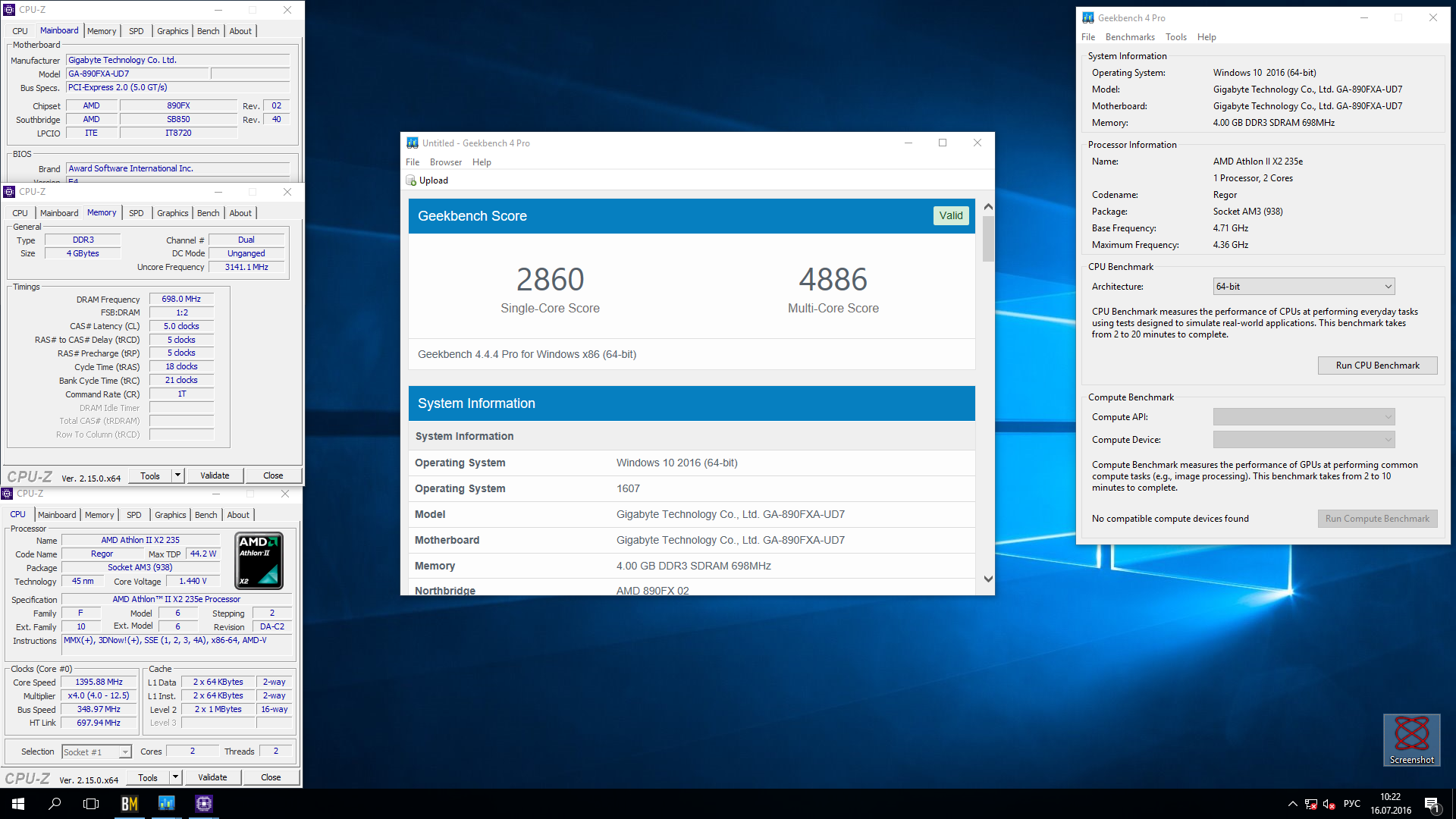Open the SPD tab in top CPU-Z window
The width and height of the screenshot is (1456, 819).
coord(136,31)
